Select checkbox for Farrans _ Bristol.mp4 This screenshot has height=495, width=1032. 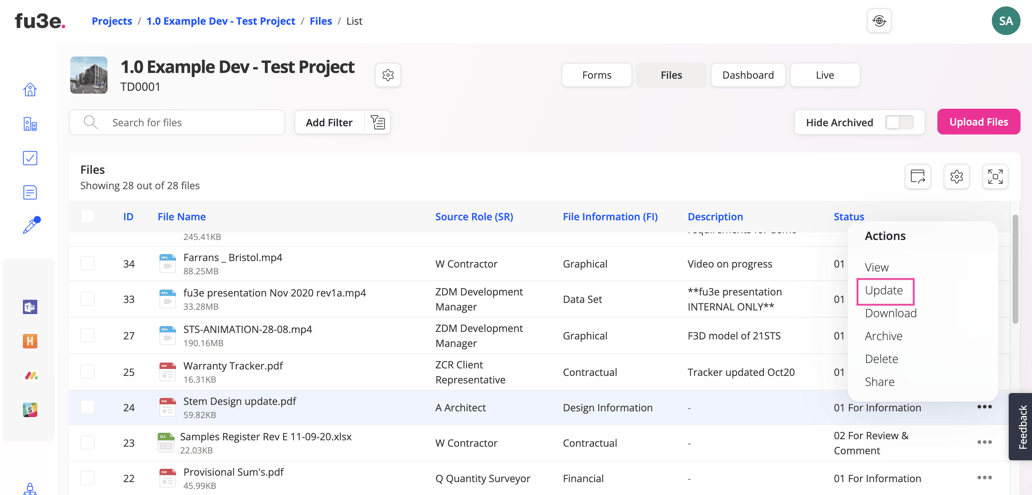coord(88,264)
